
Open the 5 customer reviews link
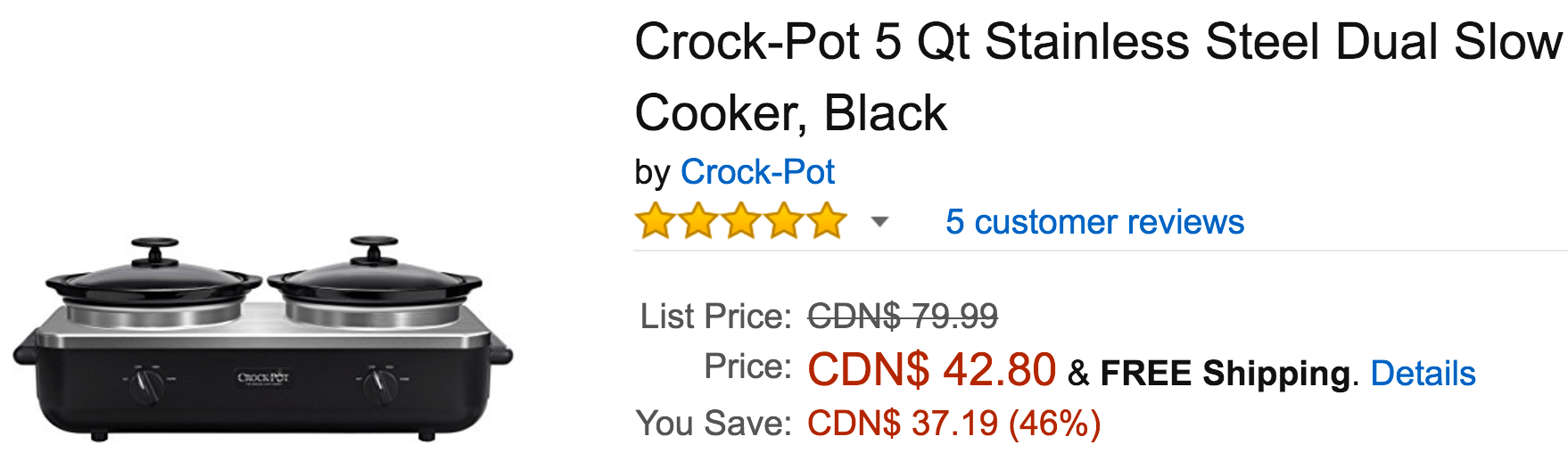click(x=1094, y=222)
